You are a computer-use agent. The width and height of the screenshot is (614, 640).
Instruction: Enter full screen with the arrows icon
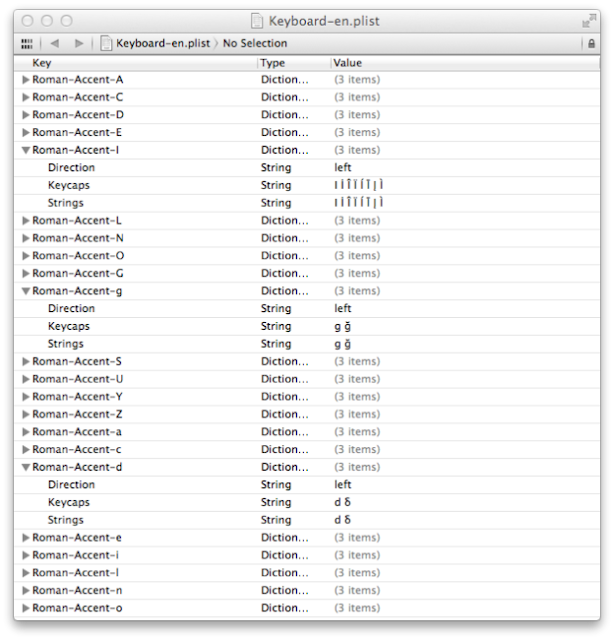[589, 20]
